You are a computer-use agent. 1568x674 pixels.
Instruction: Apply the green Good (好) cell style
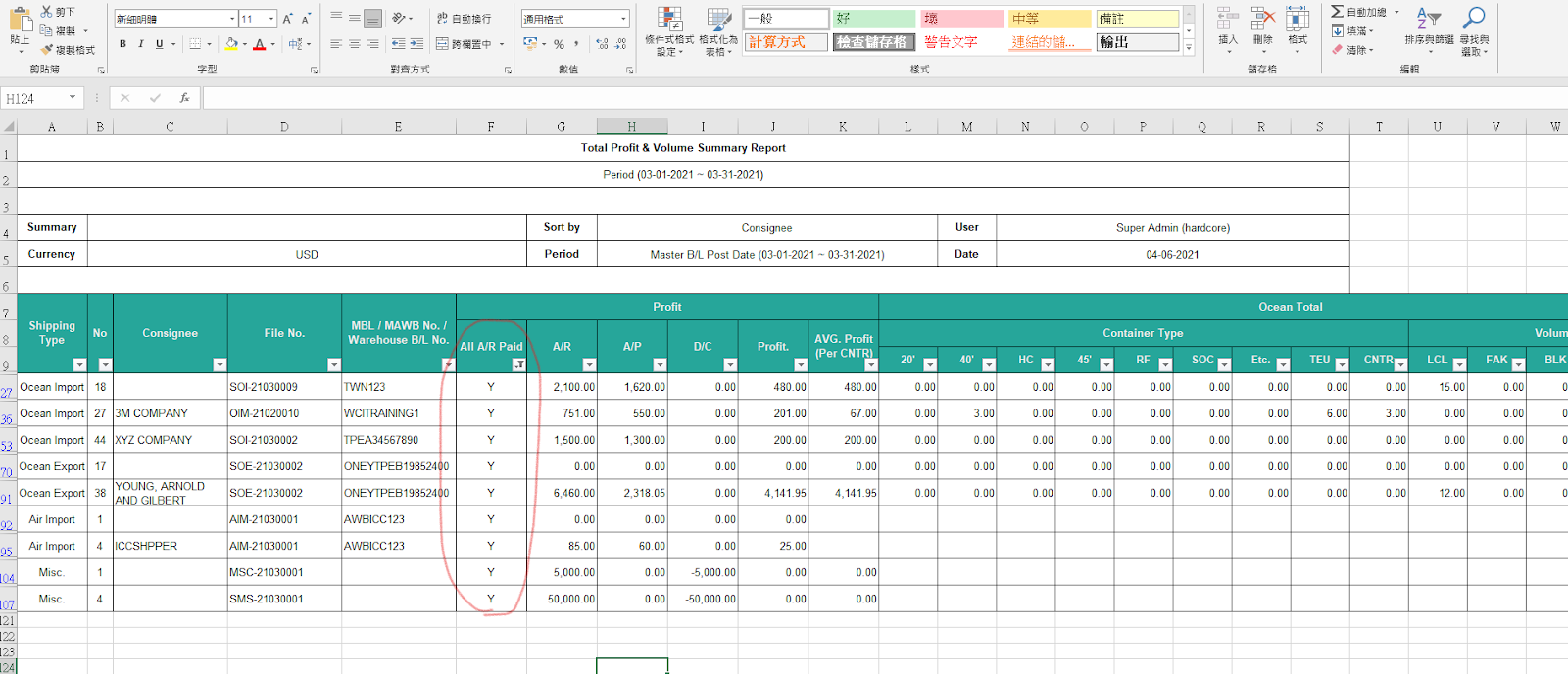click(873, 19)
